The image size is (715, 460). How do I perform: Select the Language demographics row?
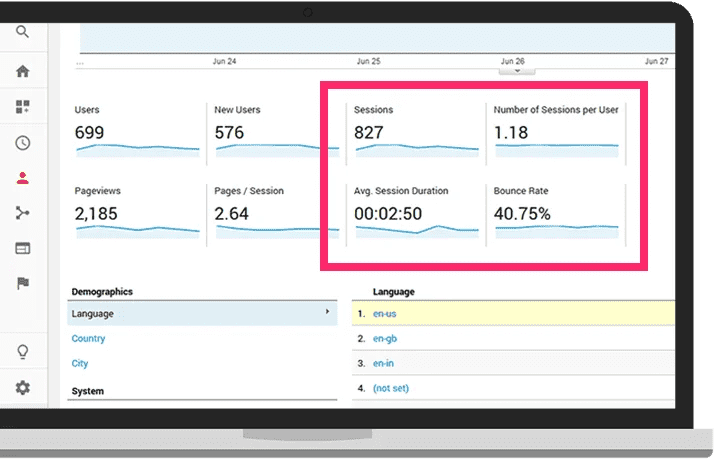coord(200,314)
